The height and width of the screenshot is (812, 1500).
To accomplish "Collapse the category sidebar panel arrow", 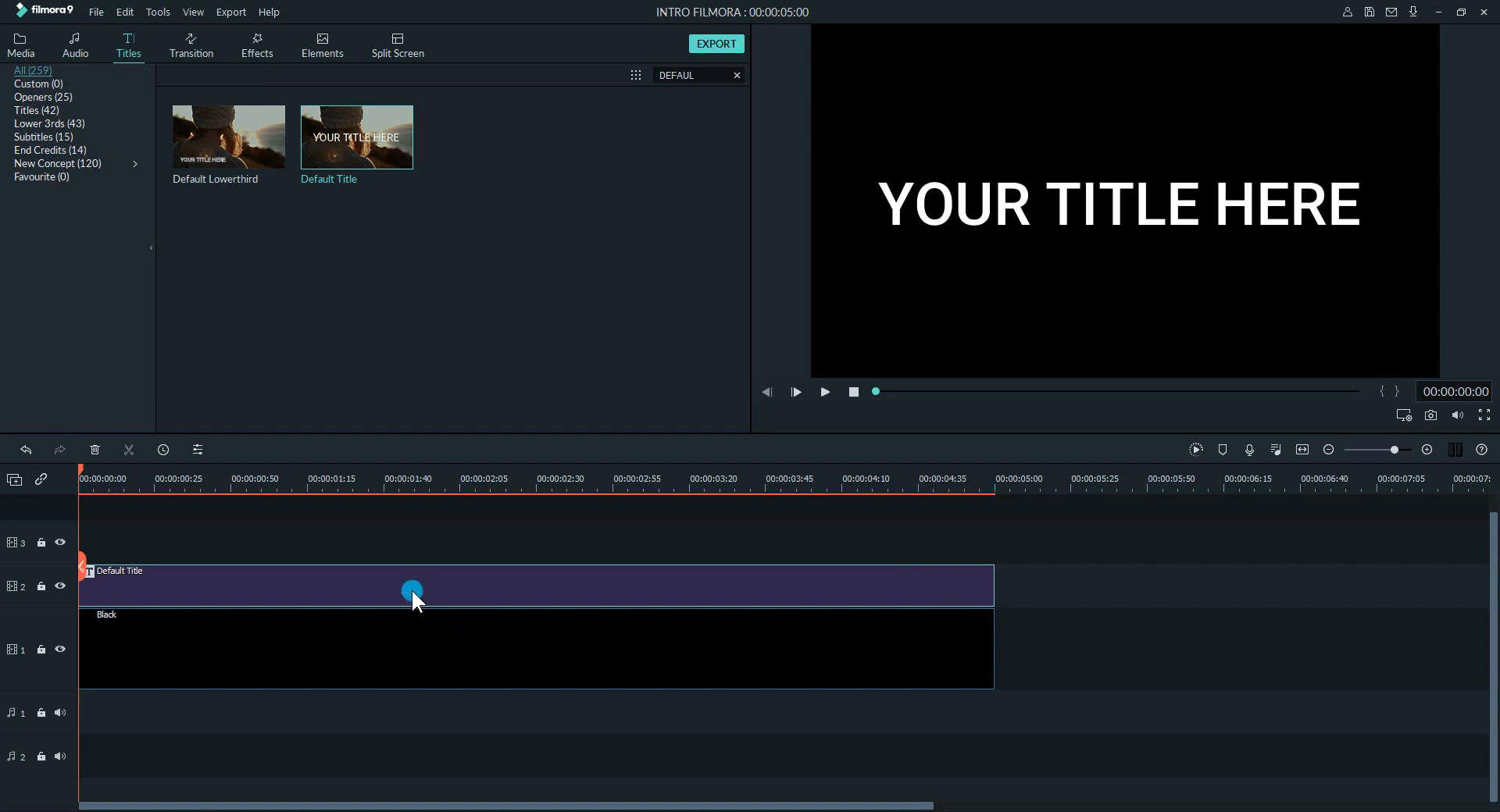I will (x=151, y=248).
